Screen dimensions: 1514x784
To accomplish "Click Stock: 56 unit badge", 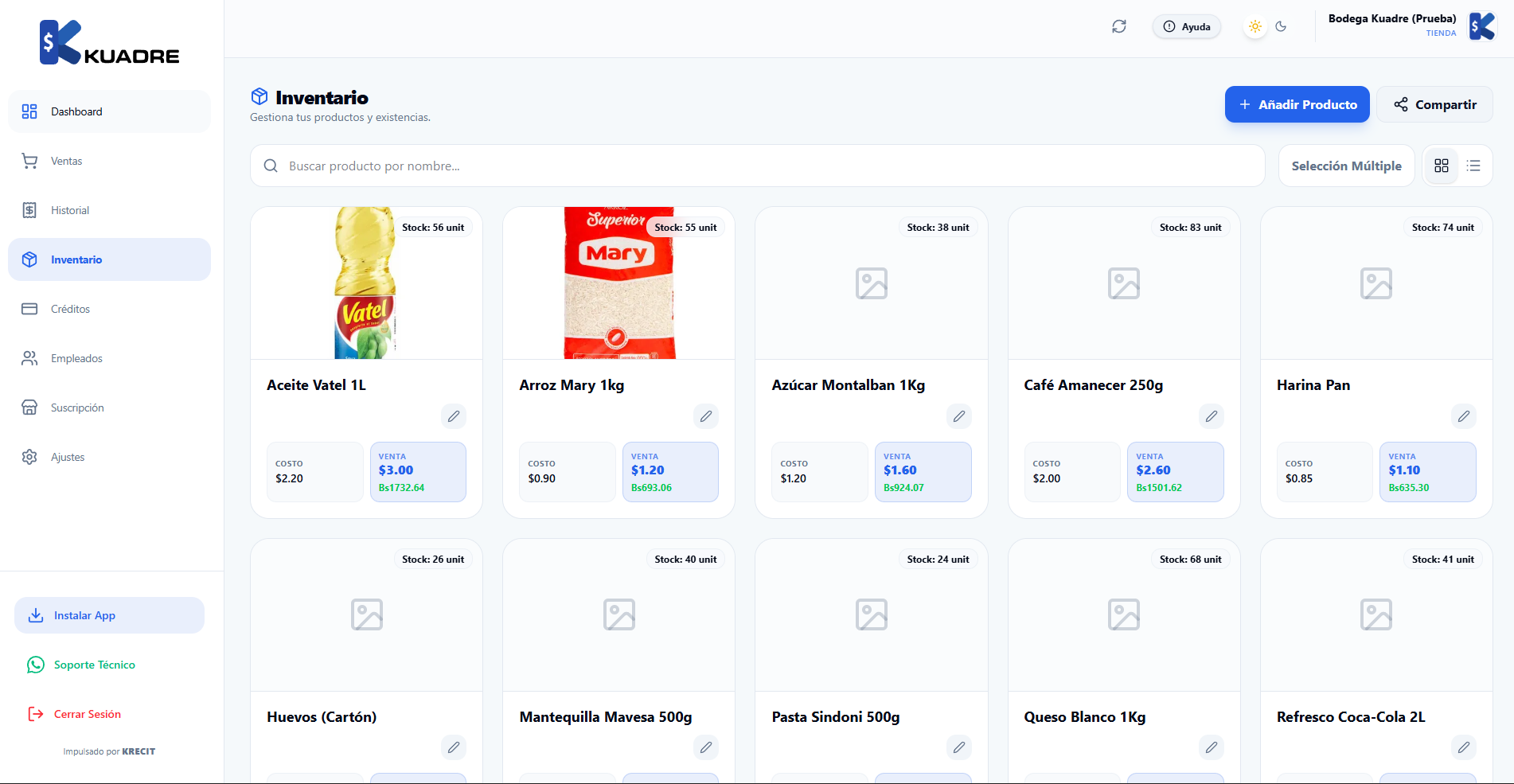I will pos(433,228).
